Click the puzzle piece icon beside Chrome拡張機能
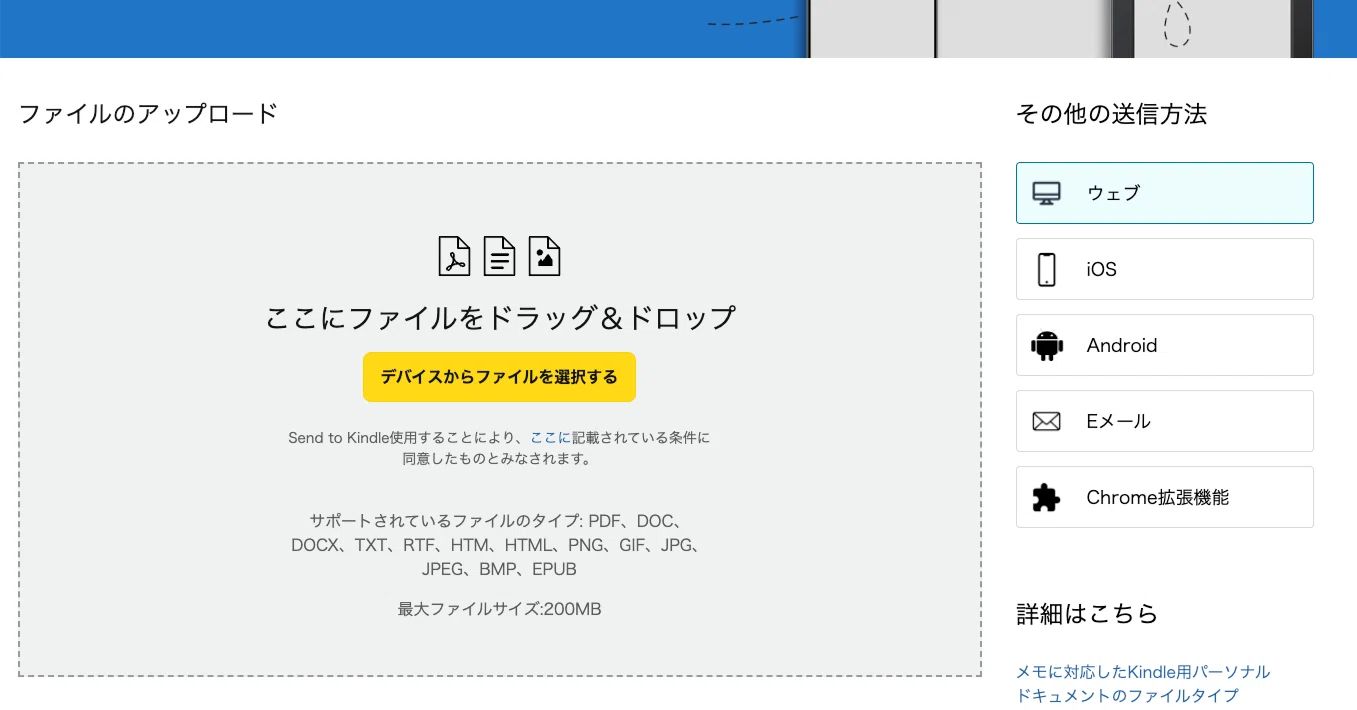The width and height of the screenshot is (1357, 710). 1046,497
